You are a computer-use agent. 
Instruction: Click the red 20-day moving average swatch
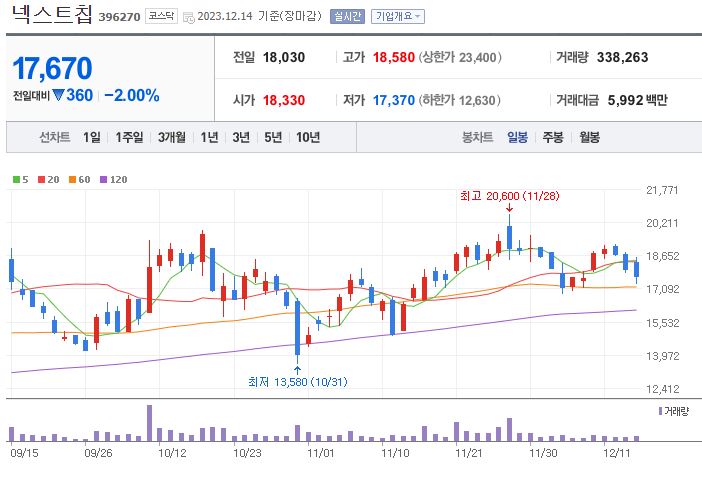point(42,179)
